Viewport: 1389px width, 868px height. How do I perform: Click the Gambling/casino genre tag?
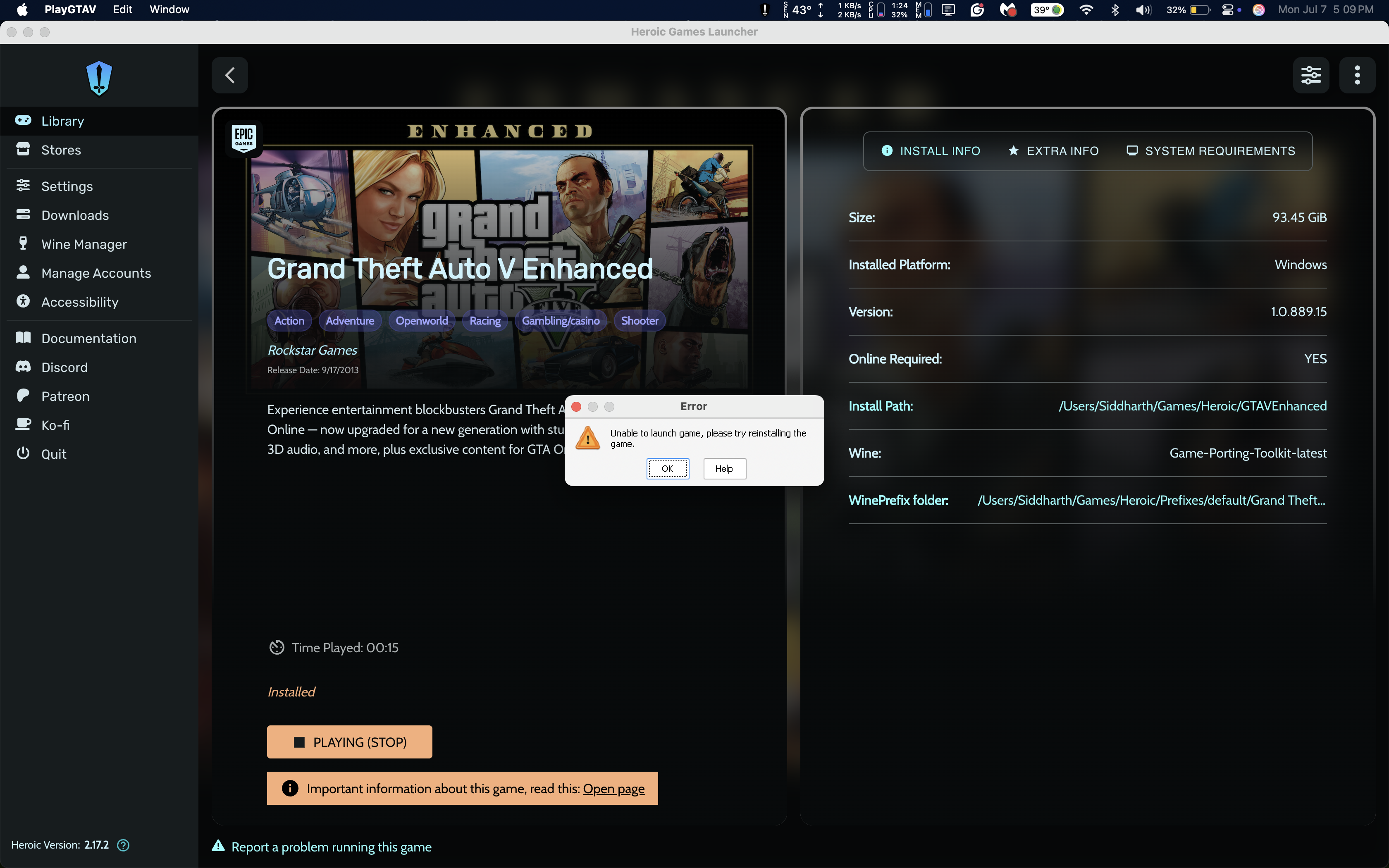point(561,321)
